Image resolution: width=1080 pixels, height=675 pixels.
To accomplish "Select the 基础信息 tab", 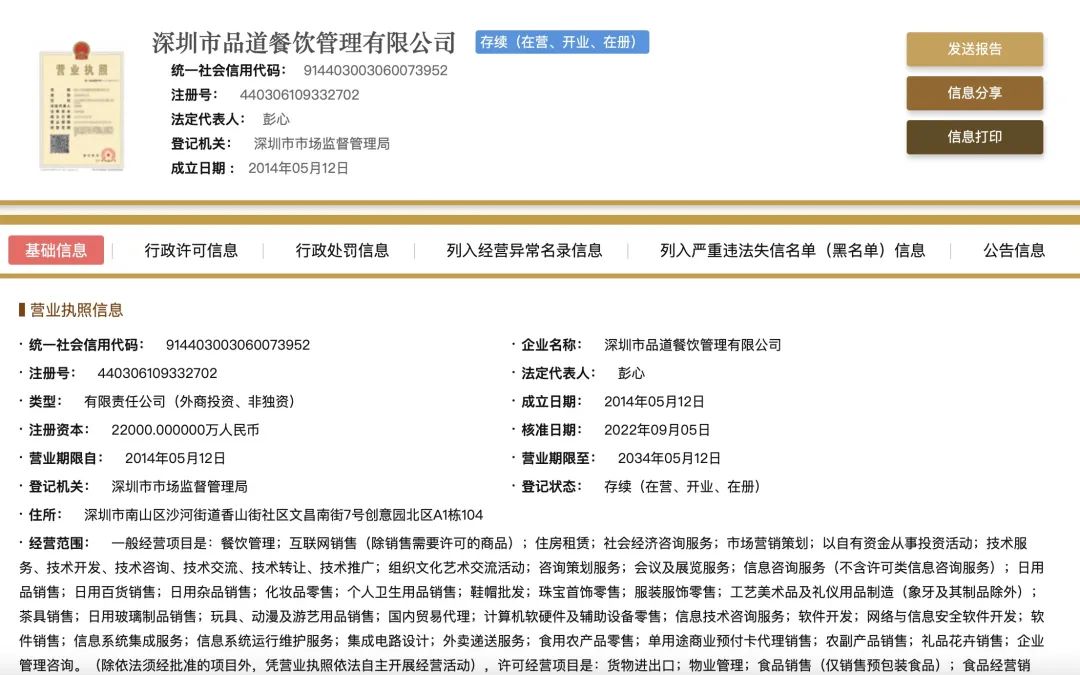I will (x=56, y=250).
